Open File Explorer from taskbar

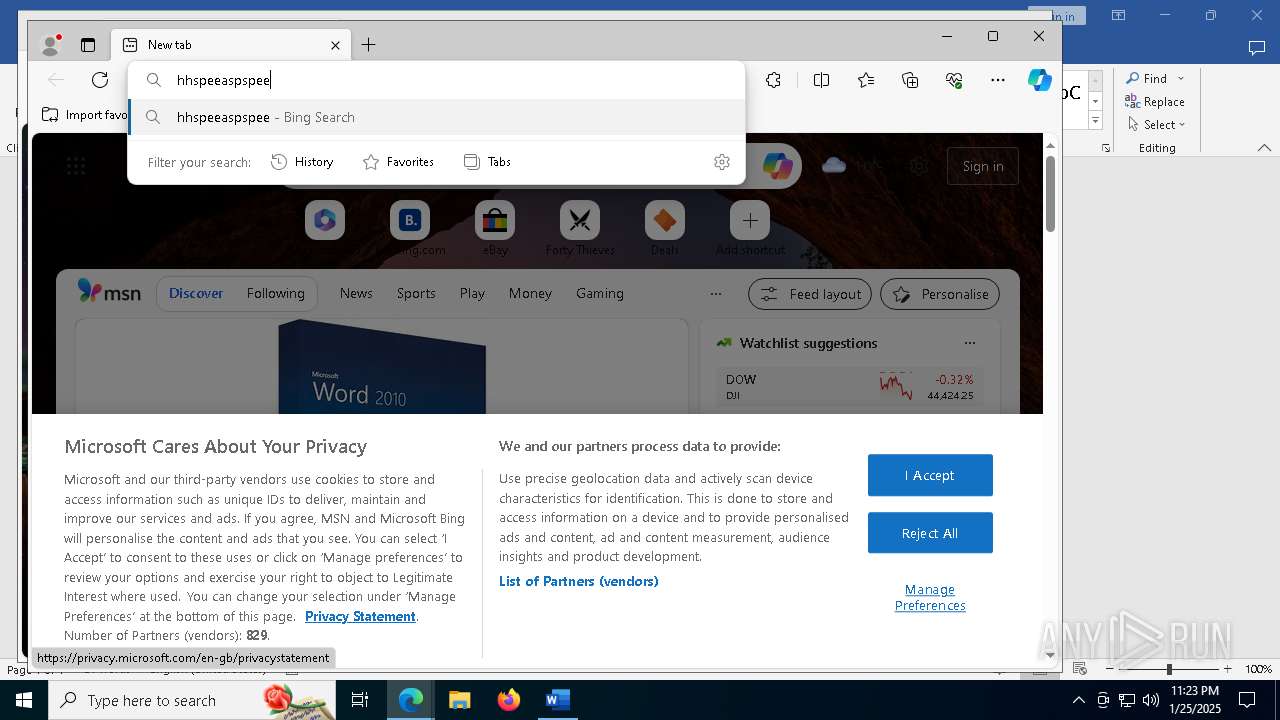pyautogui.click(x=459, y=700)
